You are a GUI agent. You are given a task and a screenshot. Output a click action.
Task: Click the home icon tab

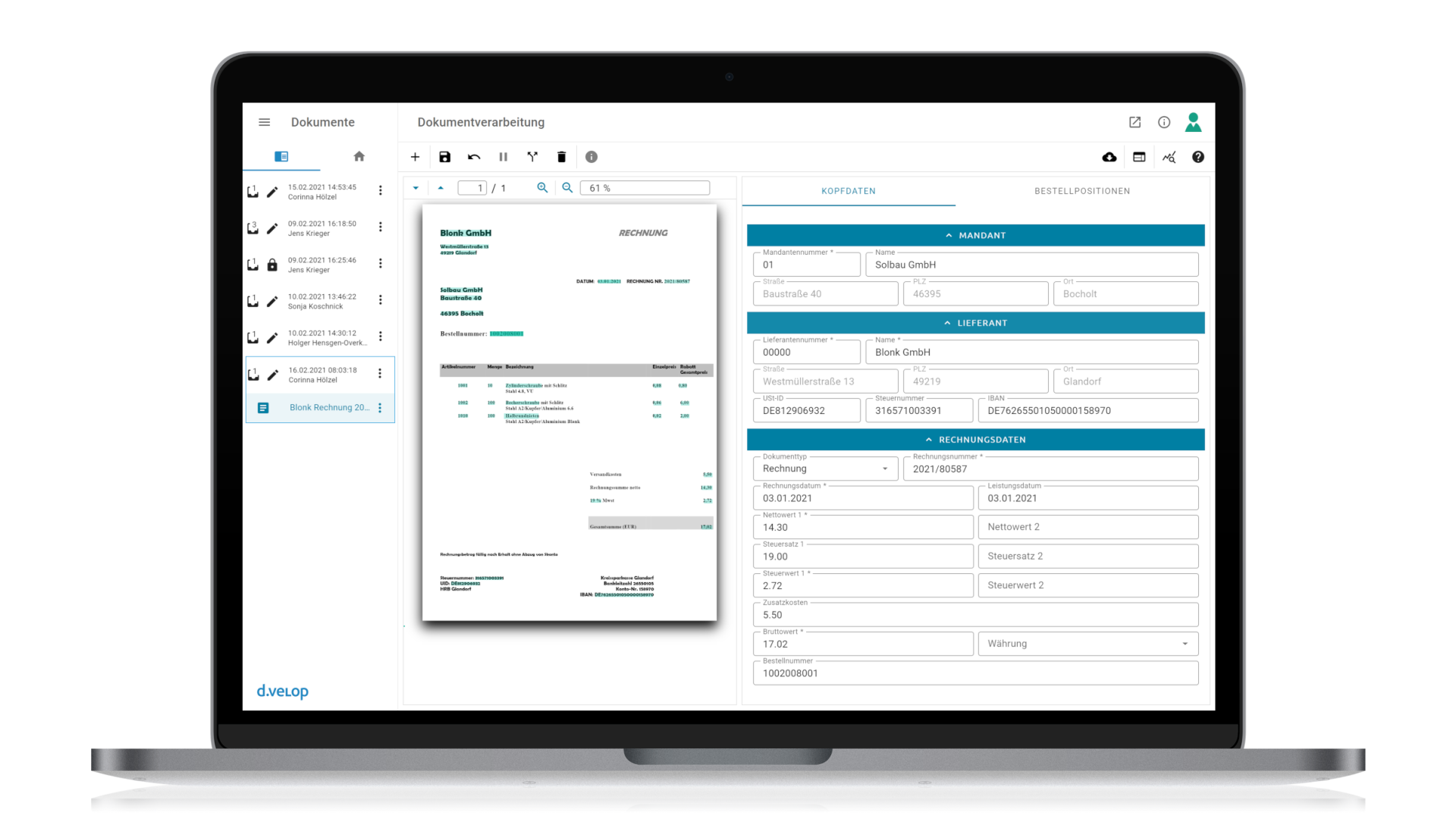359,156
